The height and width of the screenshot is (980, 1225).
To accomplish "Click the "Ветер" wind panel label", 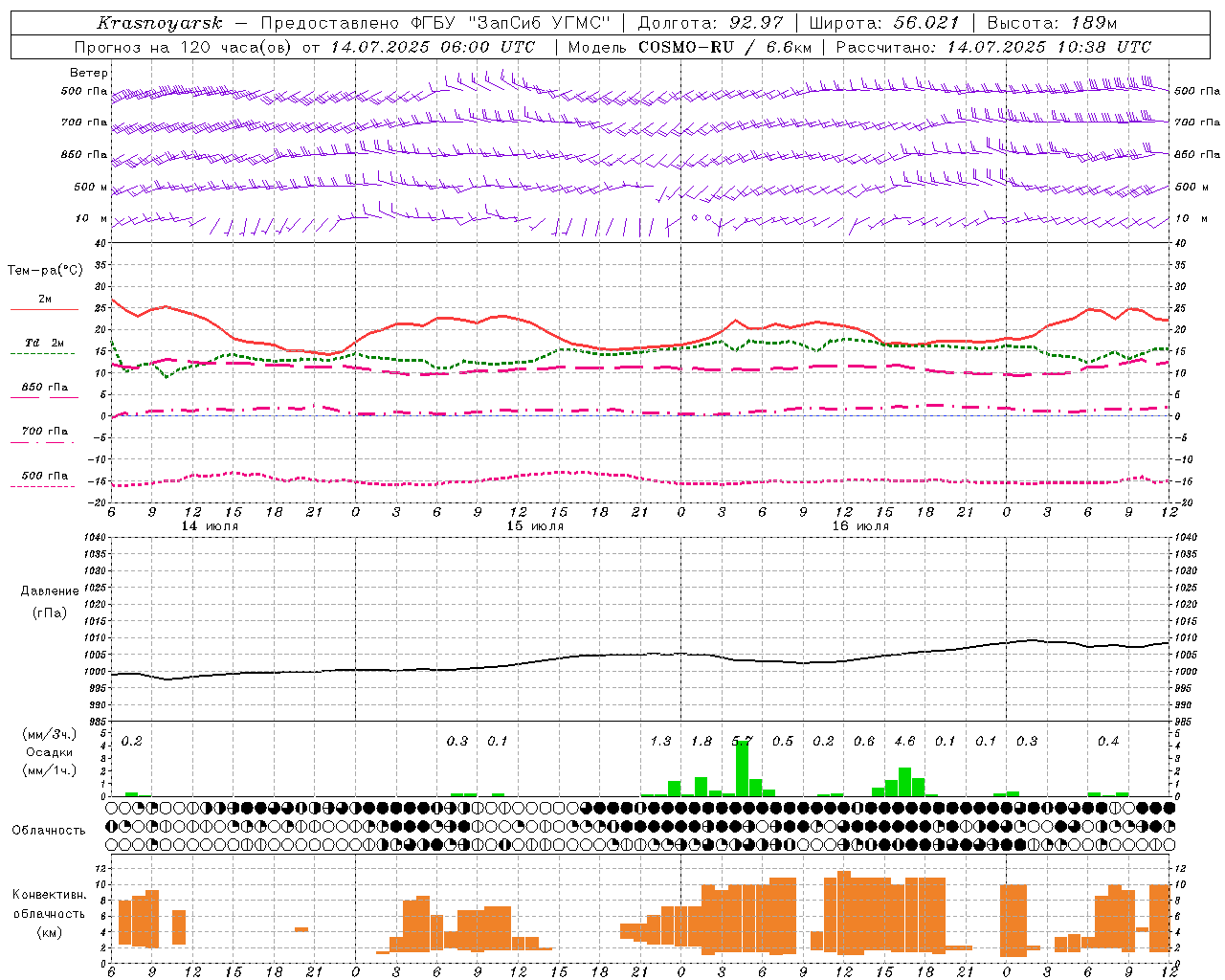I will (x=89, y=73).
